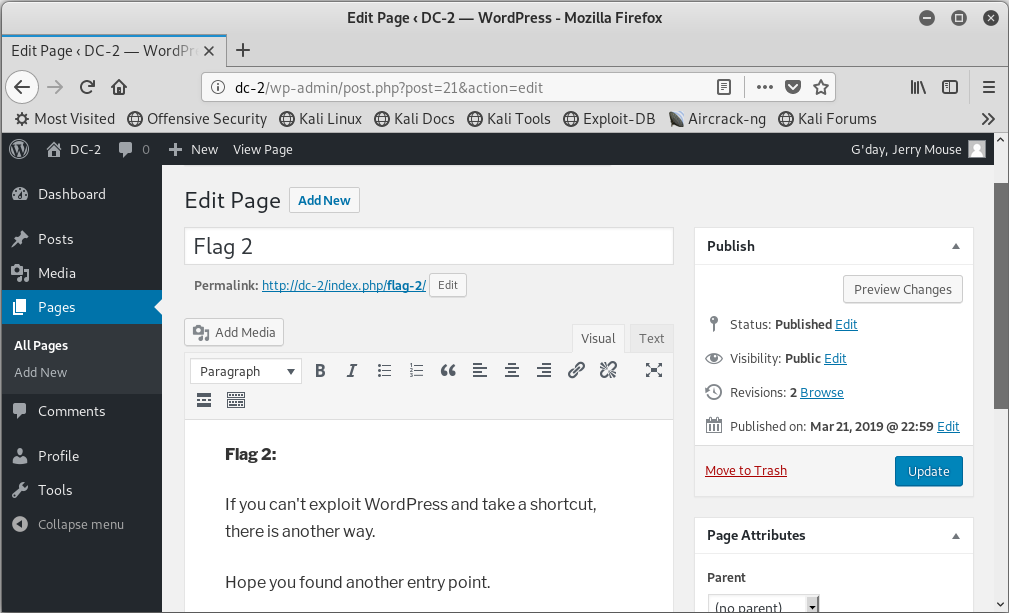Screen dimensions: 1009x613
Task: Open the comments bubble in admin bar
Action: pos(134,149)
